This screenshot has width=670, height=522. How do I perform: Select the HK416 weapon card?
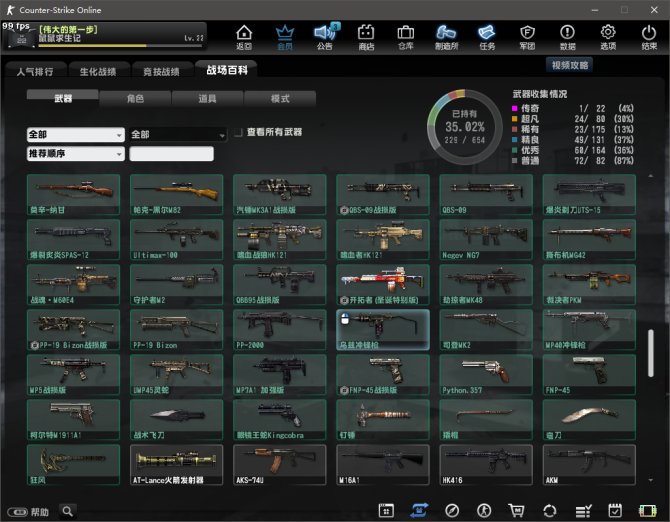coord(486,465)
